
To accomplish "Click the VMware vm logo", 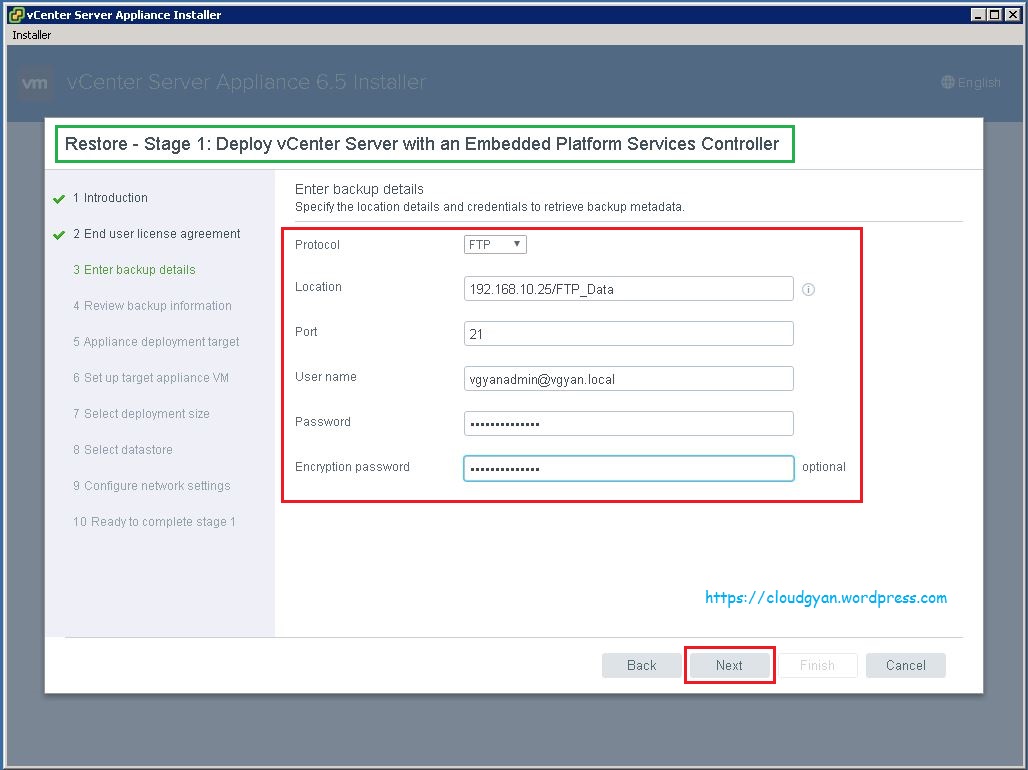I will 36,83.
